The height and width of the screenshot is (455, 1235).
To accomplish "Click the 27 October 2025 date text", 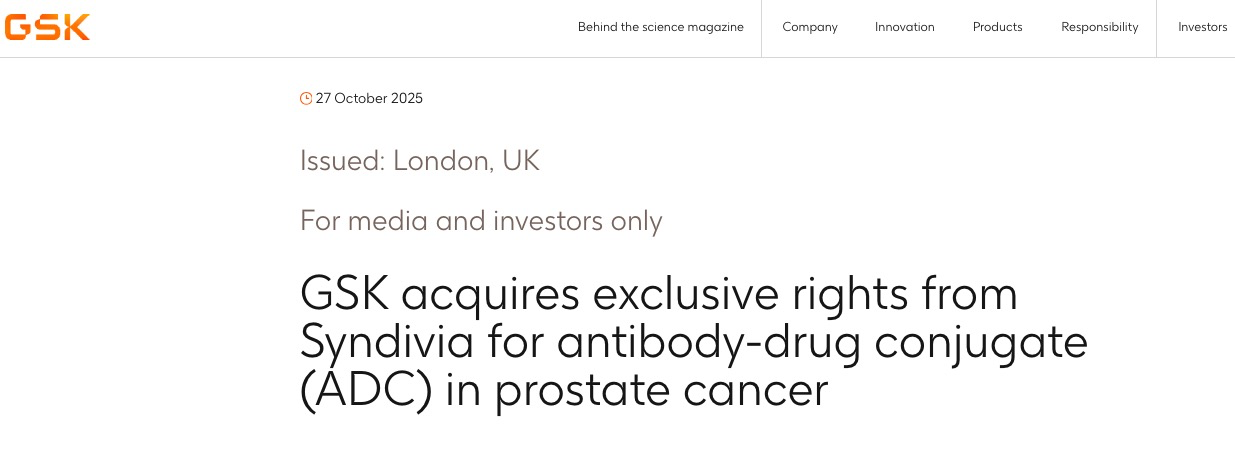I will (x=369, y=98).
